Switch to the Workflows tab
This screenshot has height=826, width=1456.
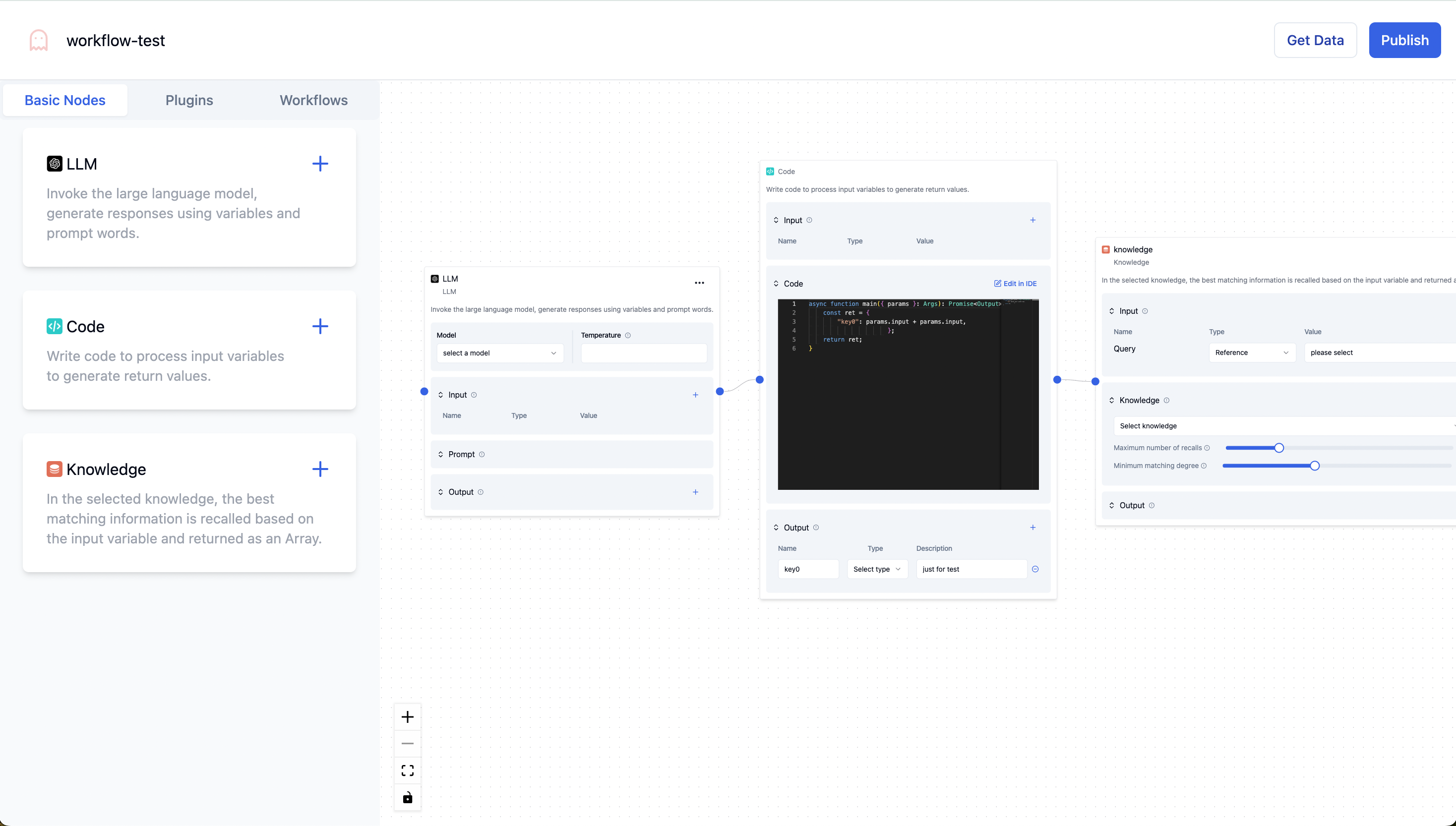313,101
